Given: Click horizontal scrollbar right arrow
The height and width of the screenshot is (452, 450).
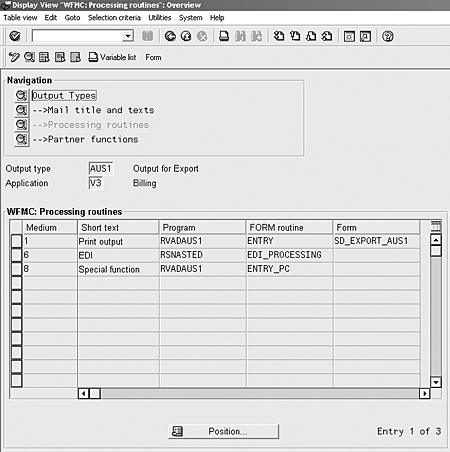Looking at the screenshot, I should (424, 394).
